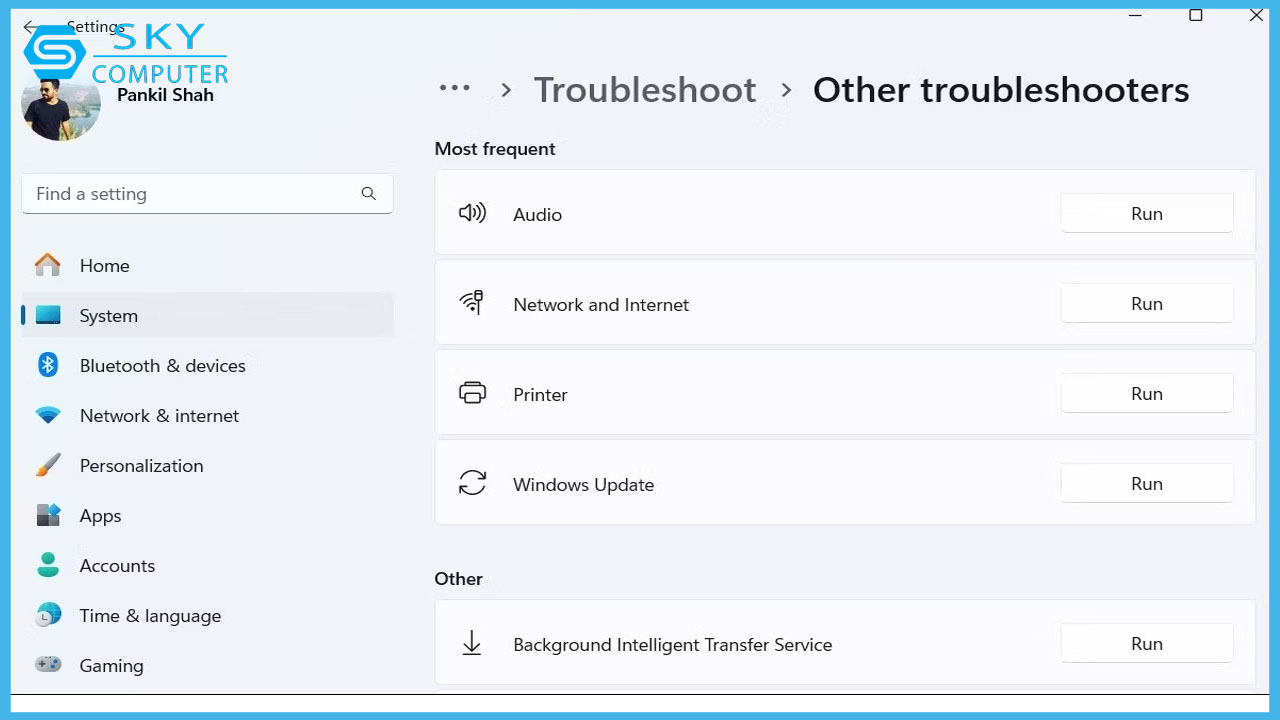Click the Time & language clock icon
The height and width of the screenshot is (720, 1280).
tap(48, 615)
